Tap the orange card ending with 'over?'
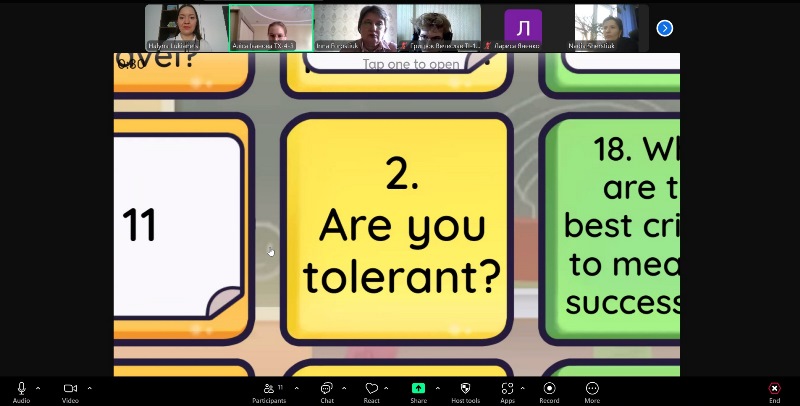This screenshot has width=800, height=406. [183, 75]
